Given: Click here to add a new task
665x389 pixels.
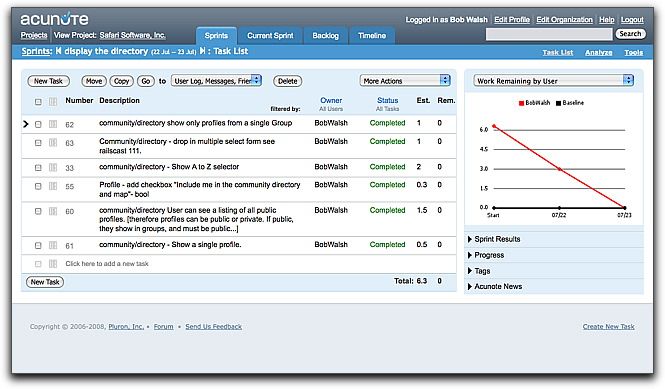Looking at the screenshot, I should tap(107, 264).
